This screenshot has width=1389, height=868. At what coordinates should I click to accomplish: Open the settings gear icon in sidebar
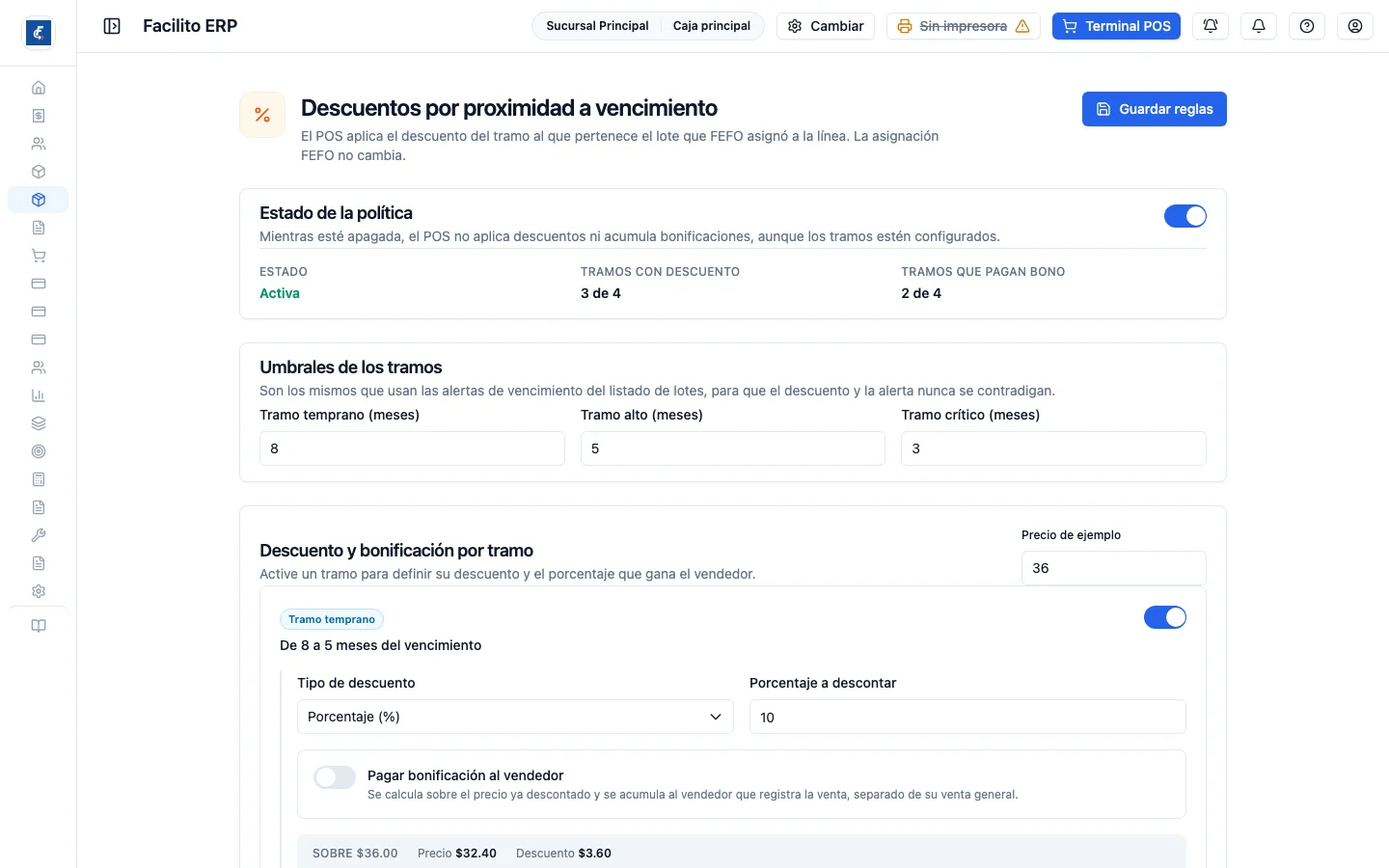tap(39, 591)
